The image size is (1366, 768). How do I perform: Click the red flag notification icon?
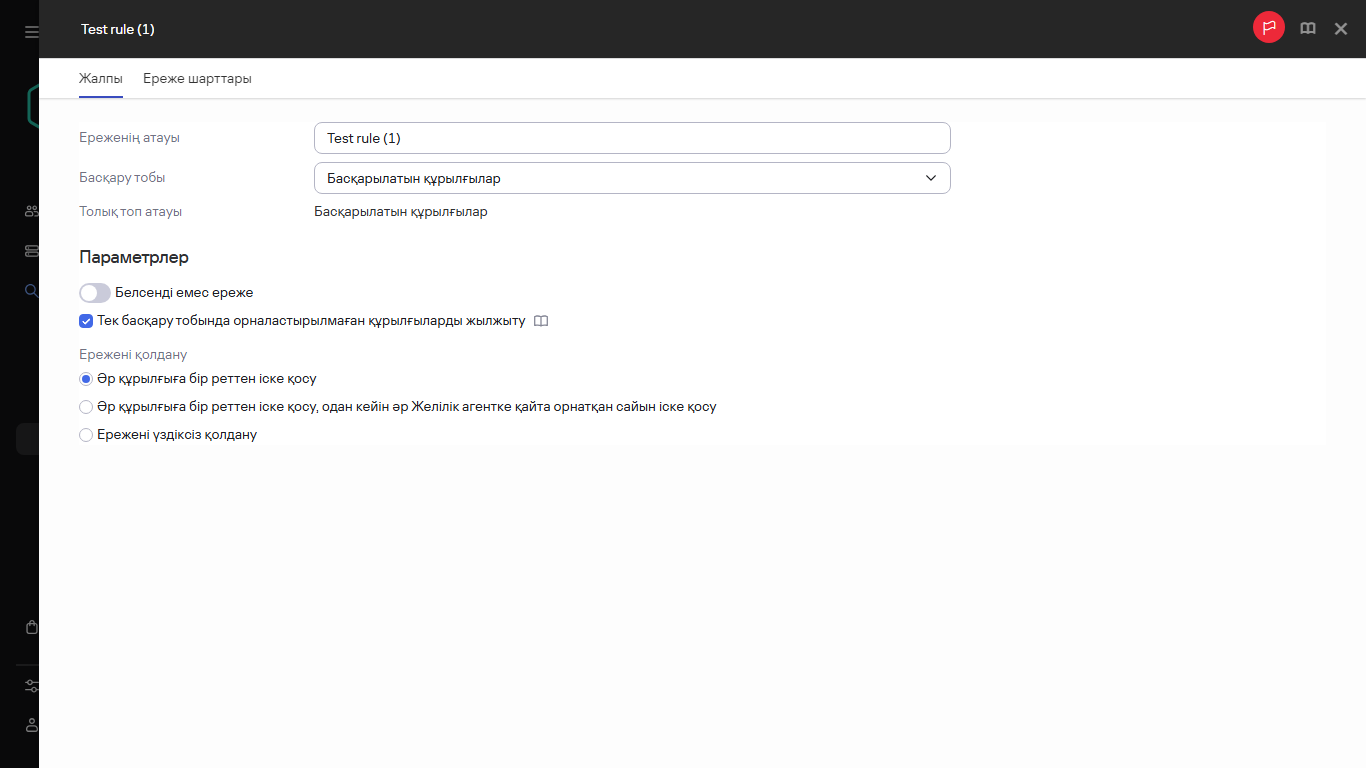point(1268,28)
